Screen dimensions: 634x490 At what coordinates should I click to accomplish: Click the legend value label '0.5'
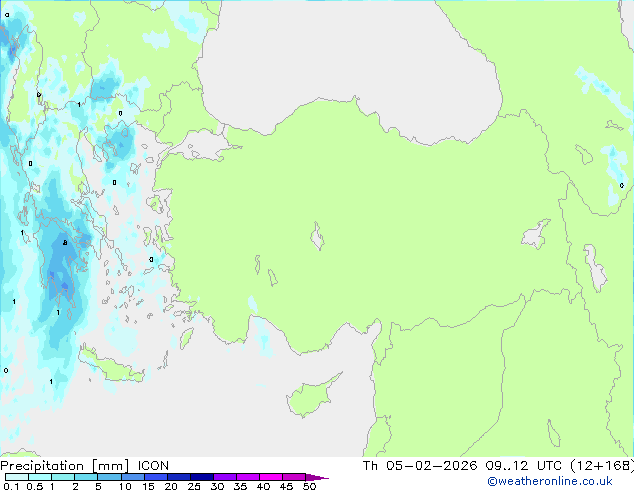35,486
